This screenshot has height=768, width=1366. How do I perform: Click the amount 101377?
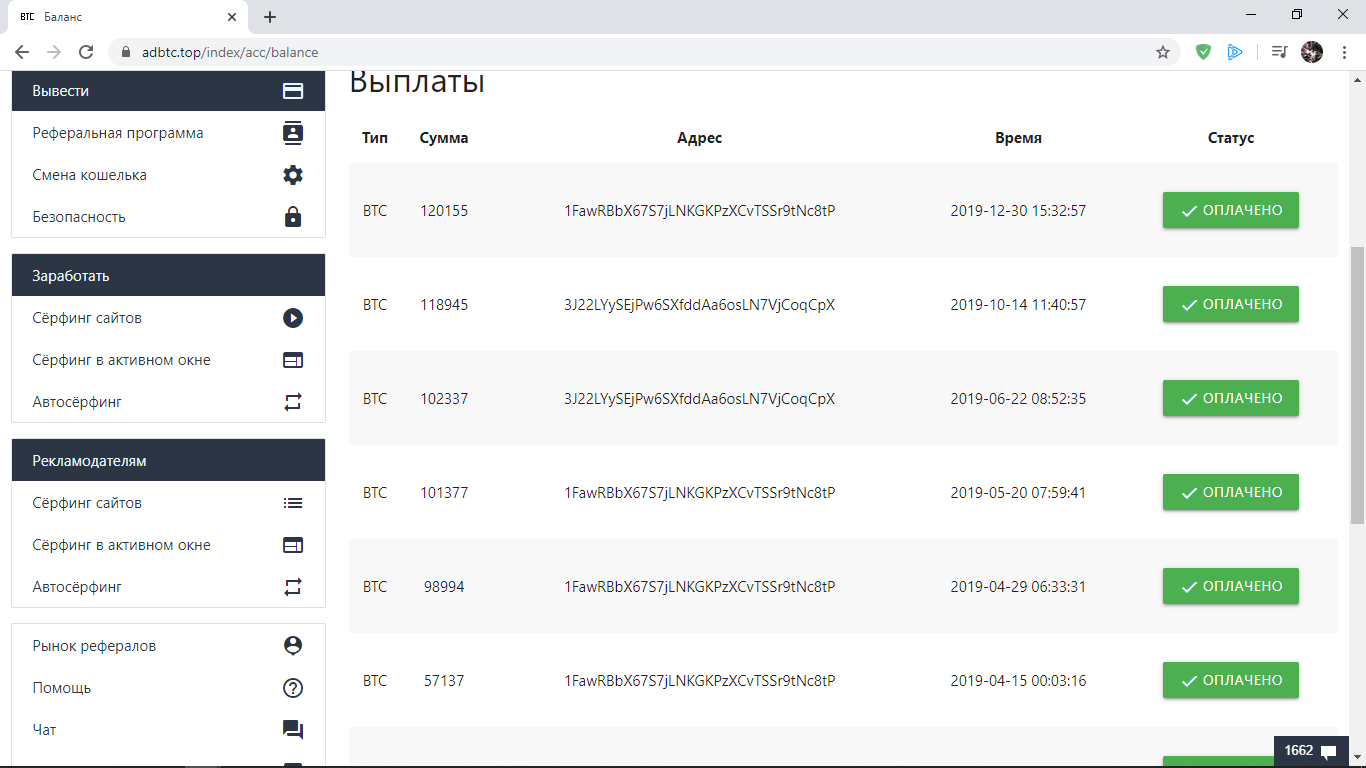444,493
